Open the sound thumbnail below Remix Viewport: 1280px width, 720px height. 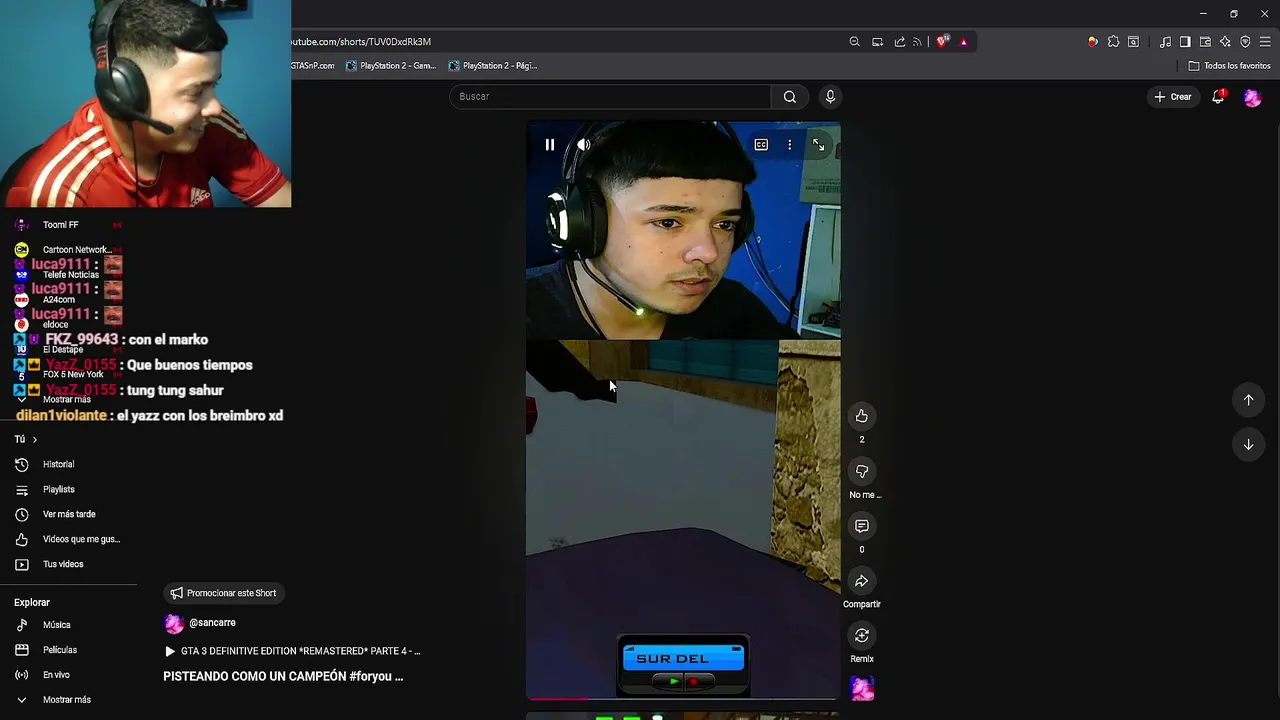pos(862,688)
